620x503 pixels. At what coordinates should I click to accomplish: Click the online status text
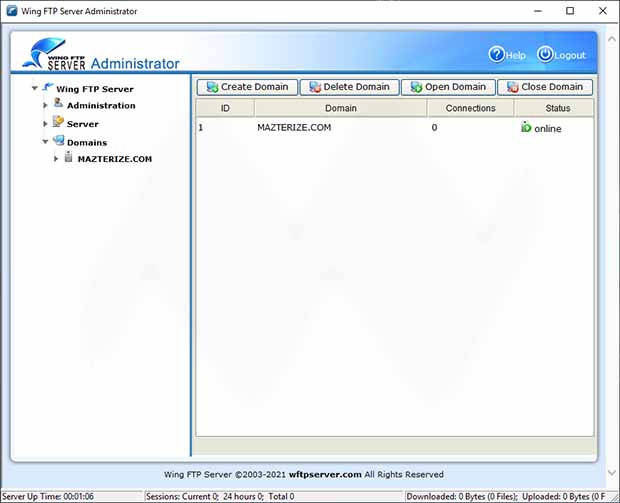548,129
